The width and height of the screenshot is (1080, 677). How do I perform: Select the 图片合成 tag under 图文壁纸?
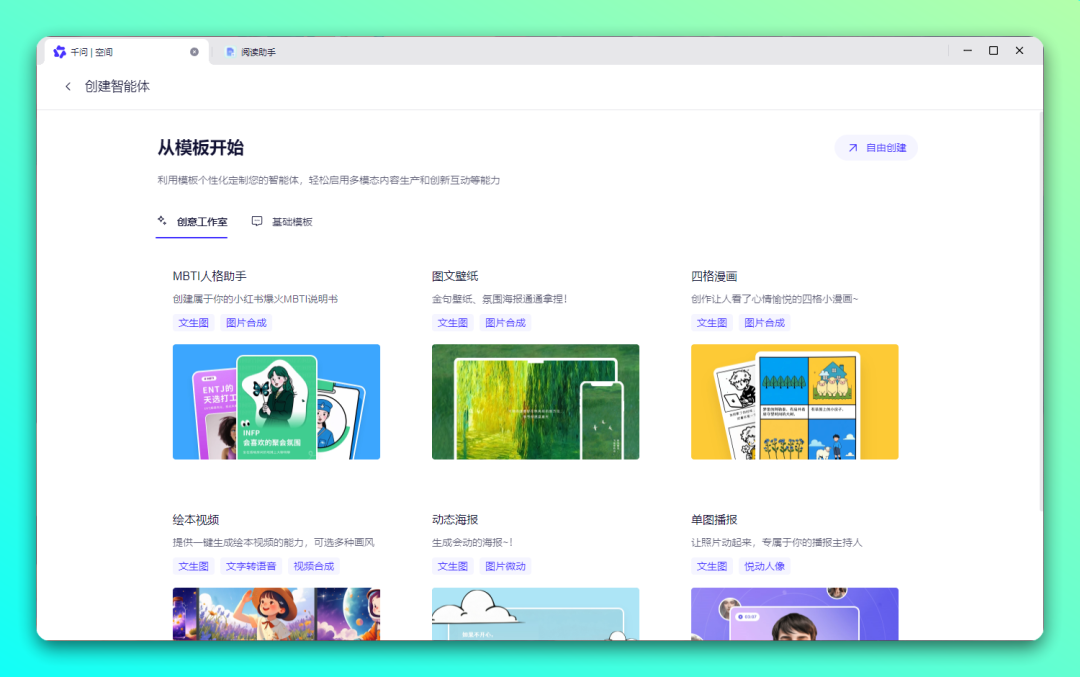point(505,322)
